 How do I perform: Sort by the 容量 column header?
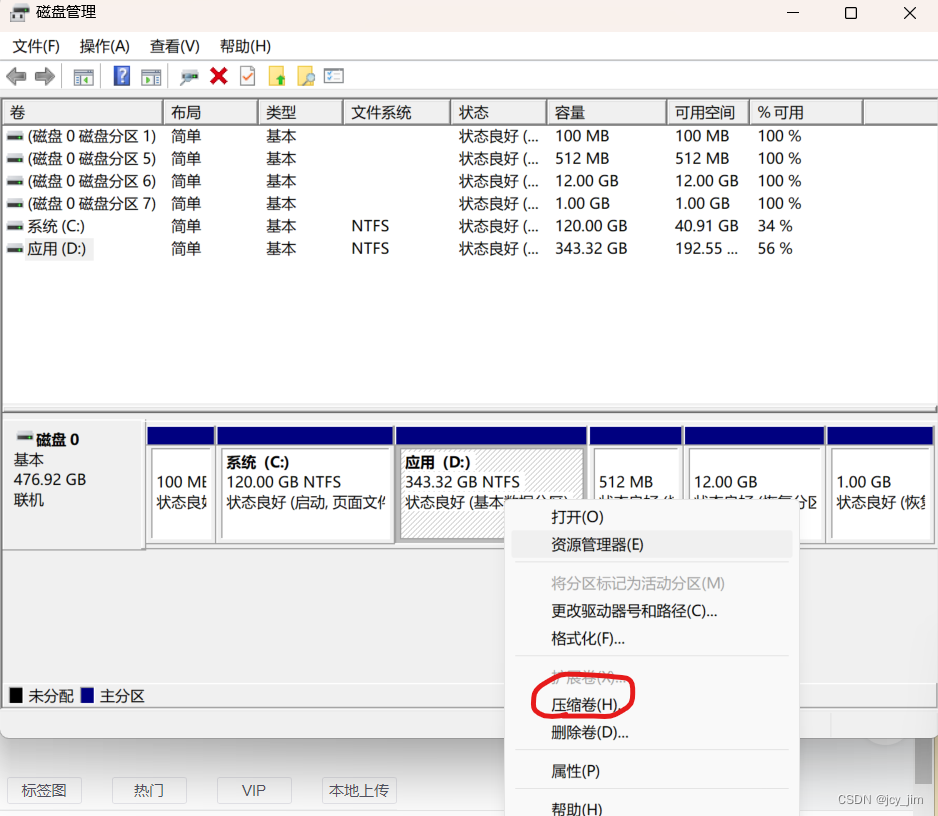click(607, 112)
